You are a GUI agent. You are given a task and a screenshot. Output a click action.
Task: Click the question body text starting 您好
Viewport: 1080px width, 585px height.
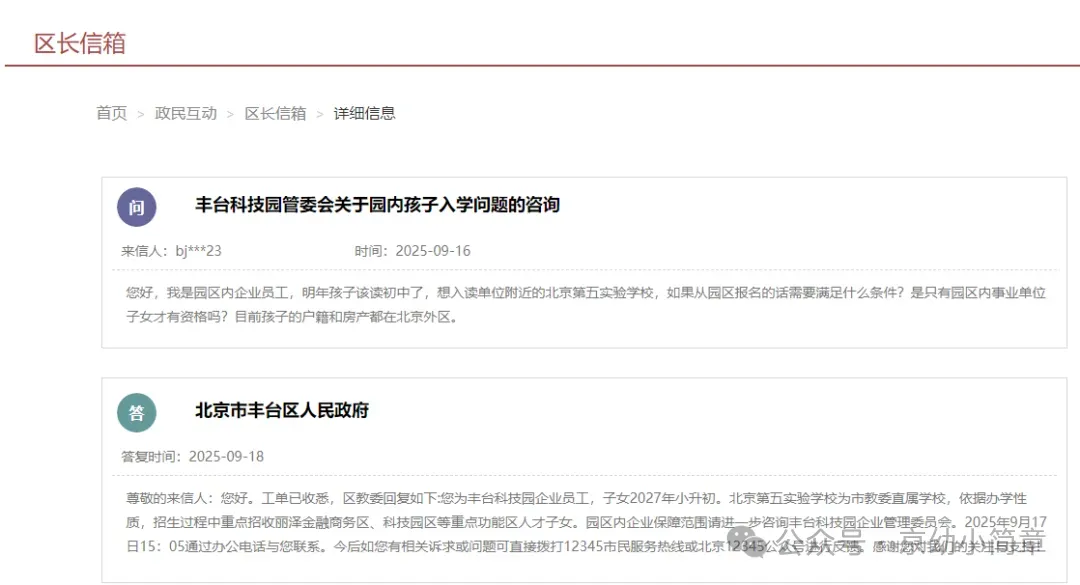585,305
